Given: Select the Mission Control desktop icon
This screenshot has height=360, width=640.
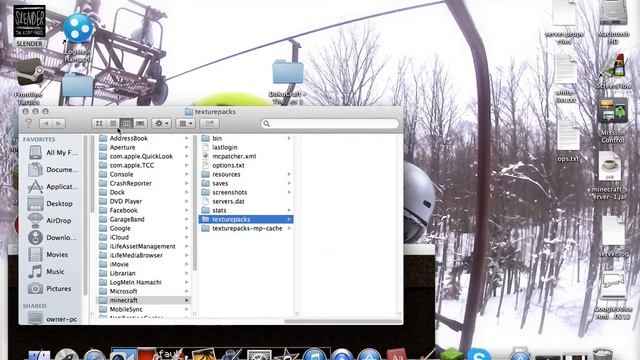Looking at the screenshot, I should point(612,120).
